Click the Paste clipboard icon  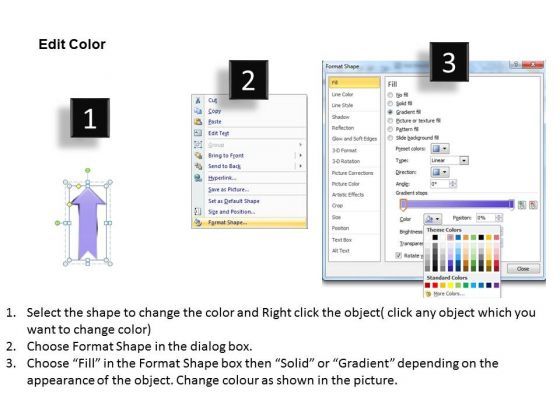tap(198, 122)
